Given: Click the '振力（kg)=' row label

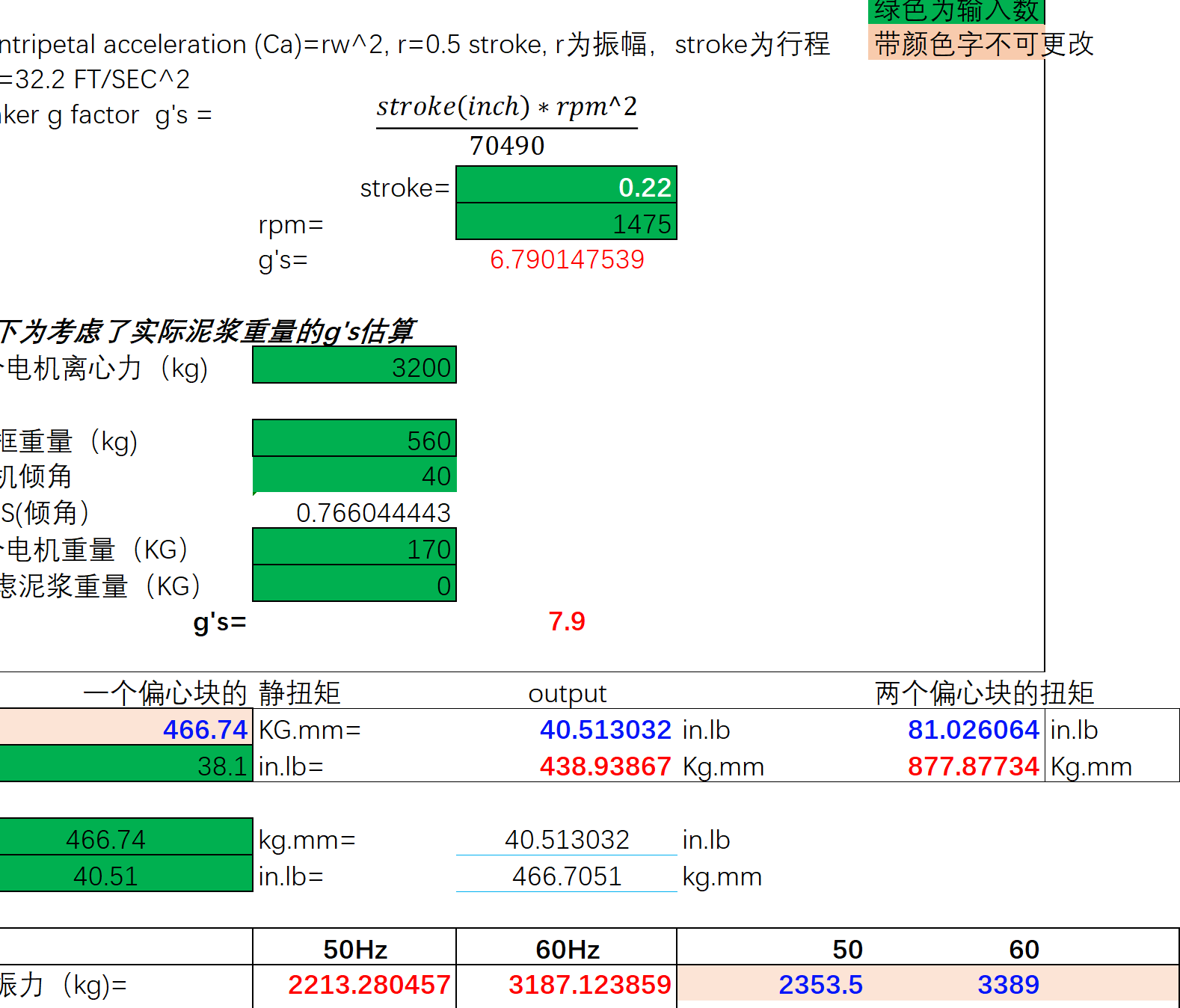Looking at the screenshot, I should 64,985.
